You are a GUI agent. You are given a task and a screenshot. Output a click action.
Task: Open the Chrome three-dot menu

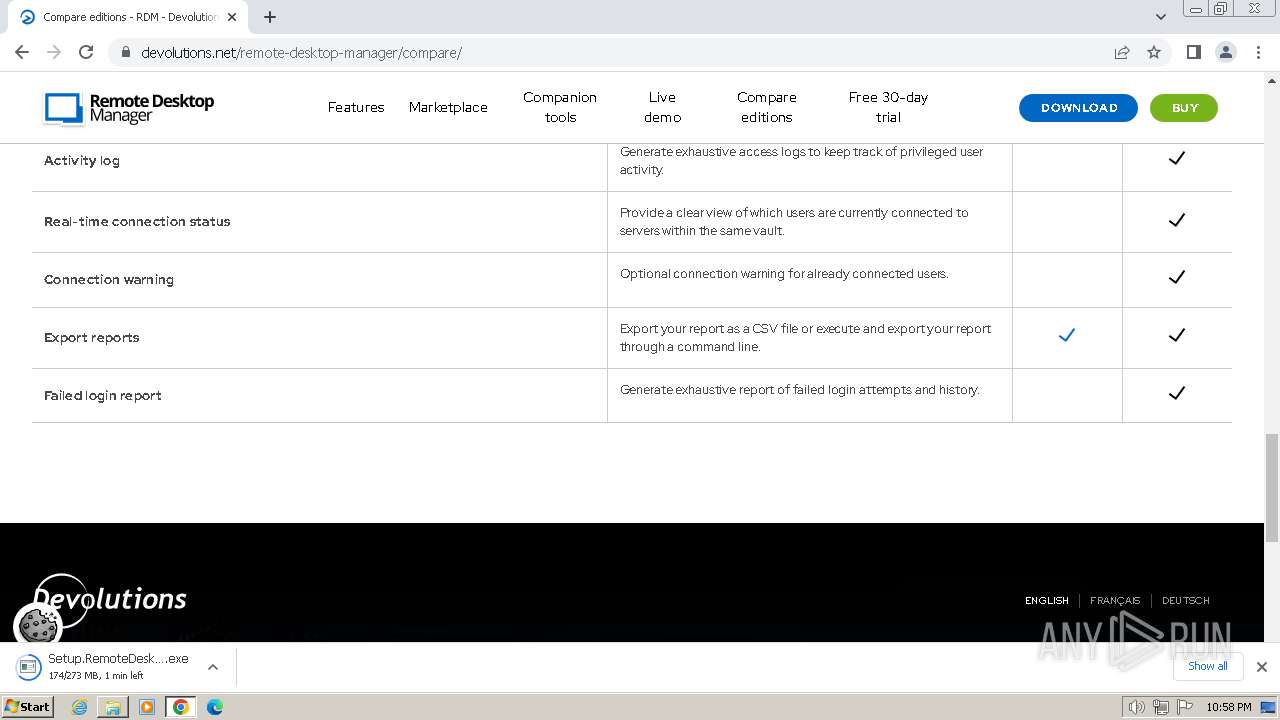pyautogui.click(x=1258, y=52)
